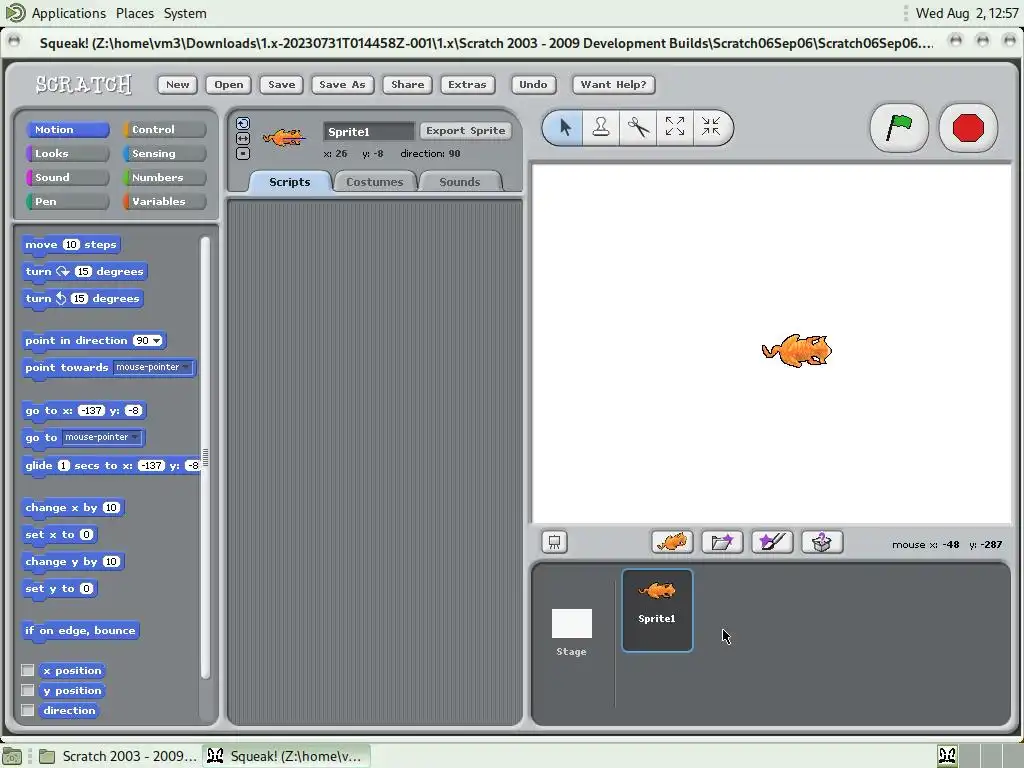Click the steps value in move block
Image resolution: width=1024 pixels, height=768 pixels.
point(71,244)
